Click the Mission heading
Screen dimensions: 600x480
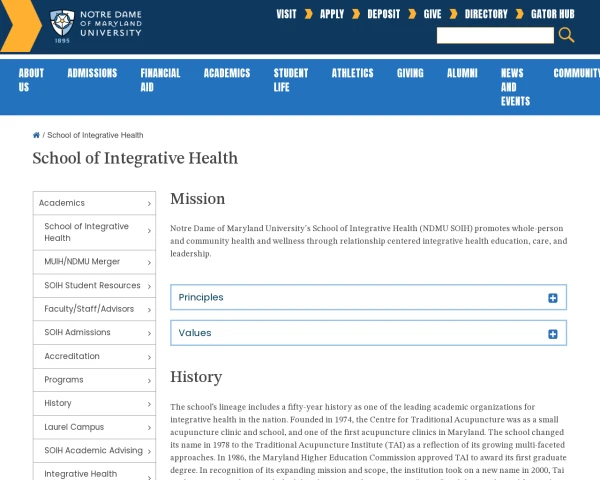[197, 199]
